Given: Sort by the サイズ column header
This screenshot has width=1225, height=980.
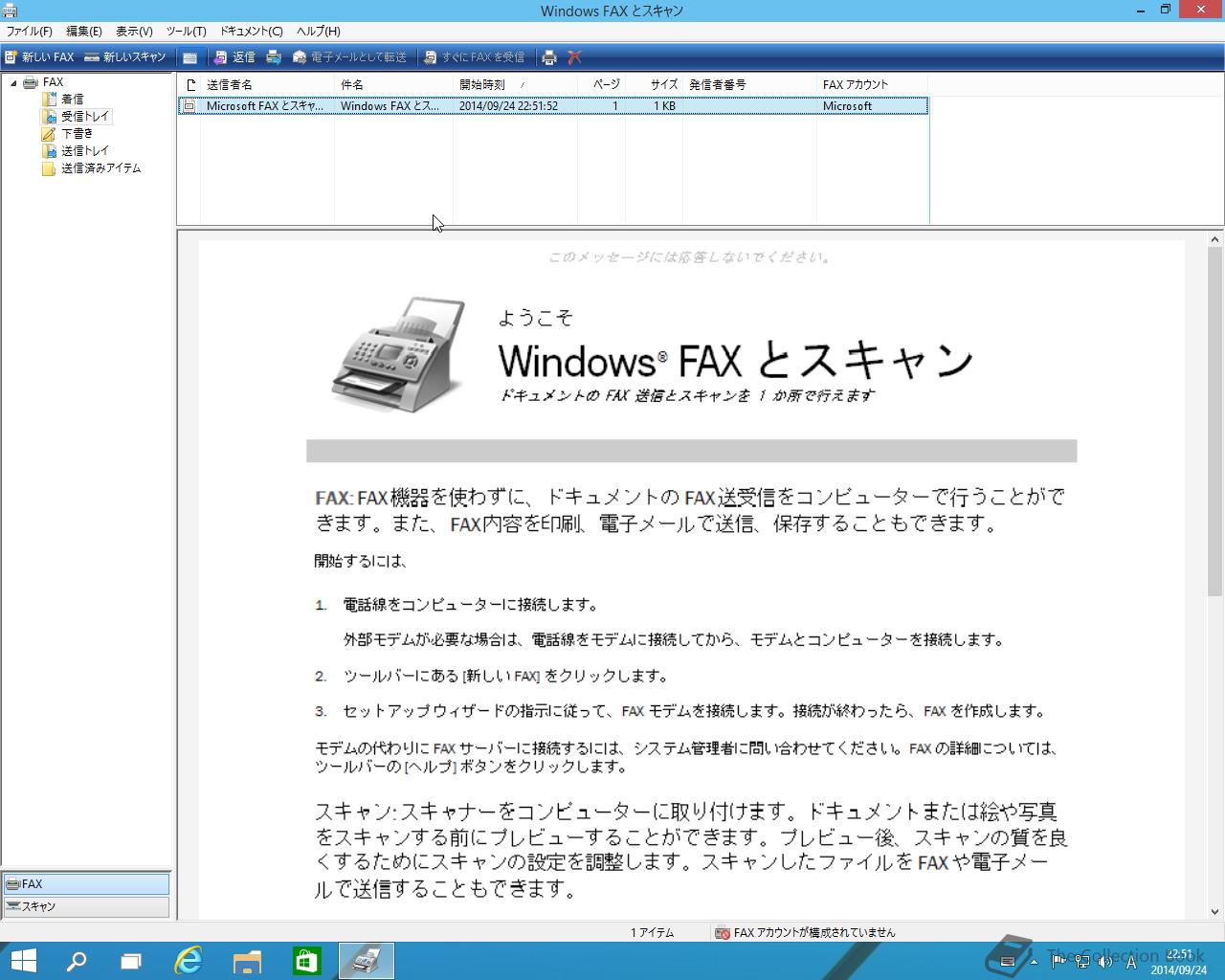Looking at the screenshot, I should (x=654, y=85).
